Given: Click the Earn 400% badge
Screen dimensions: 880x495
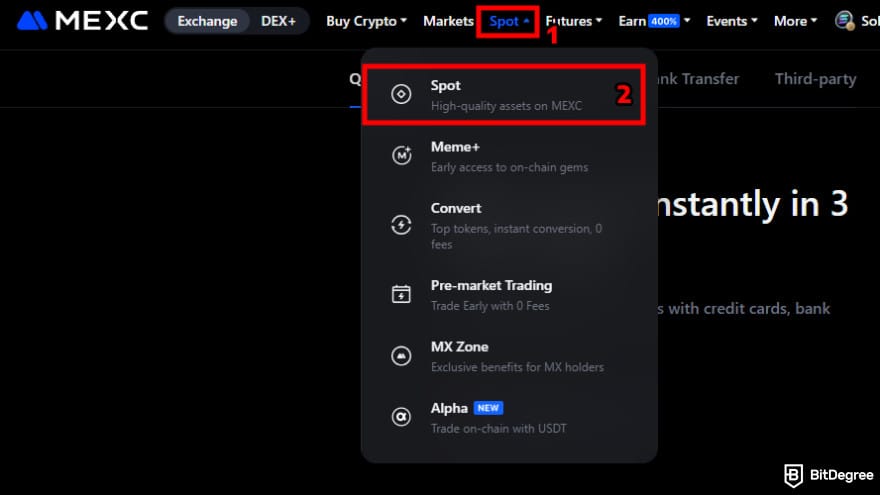Looking at the screenshot, I should pos(663,21).
